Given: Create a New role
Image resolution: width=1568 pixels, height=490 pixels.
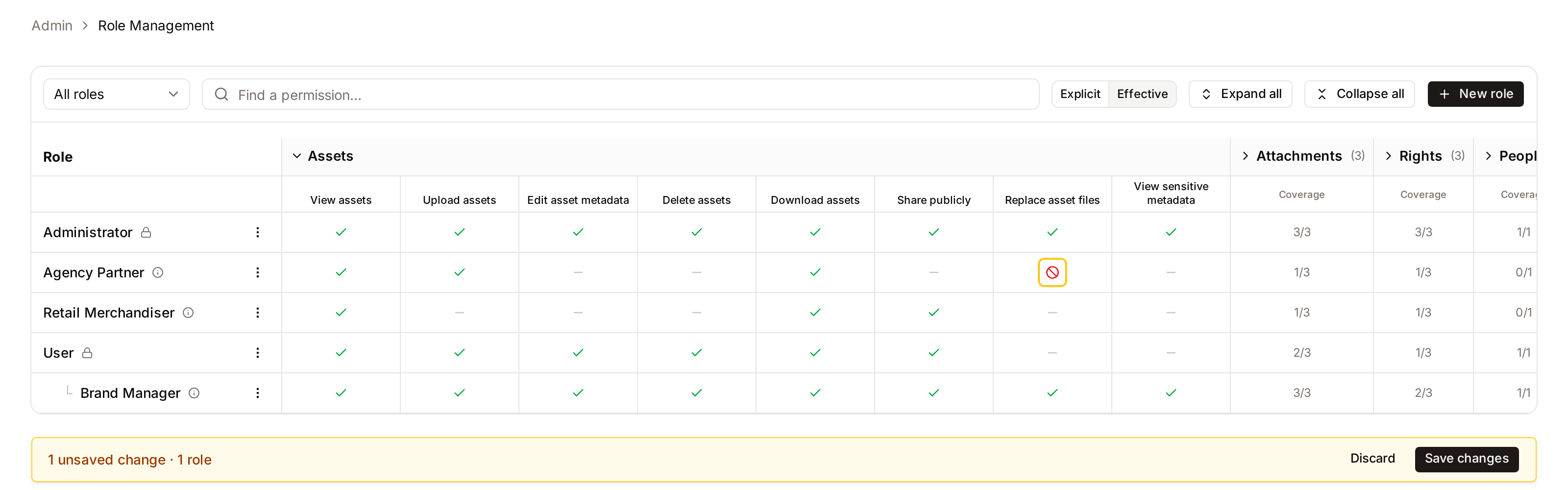Looking at the screenshot, I should coord(1475,94).
